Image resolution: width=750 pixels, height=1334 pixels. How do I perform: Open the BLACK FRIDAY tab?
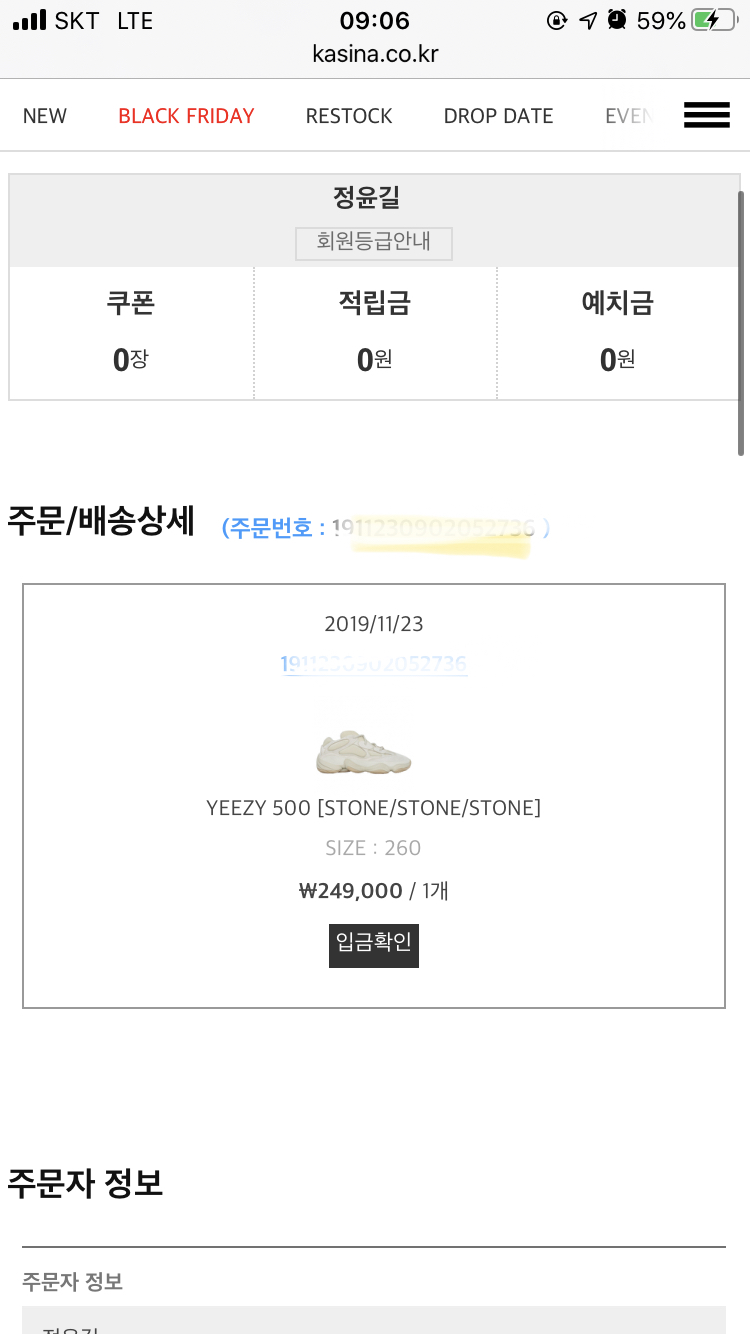(186, 116)
